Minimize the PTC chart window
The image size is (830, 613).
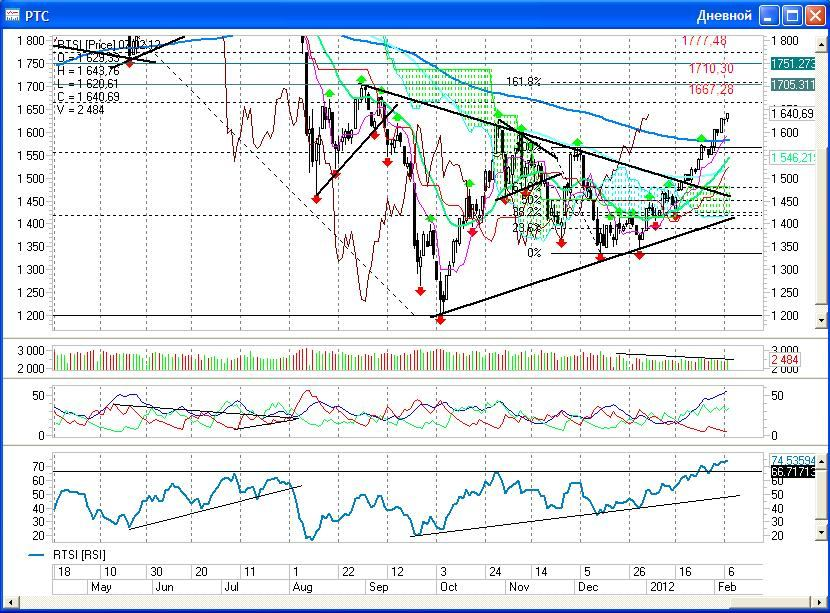(x=769, y=16)
